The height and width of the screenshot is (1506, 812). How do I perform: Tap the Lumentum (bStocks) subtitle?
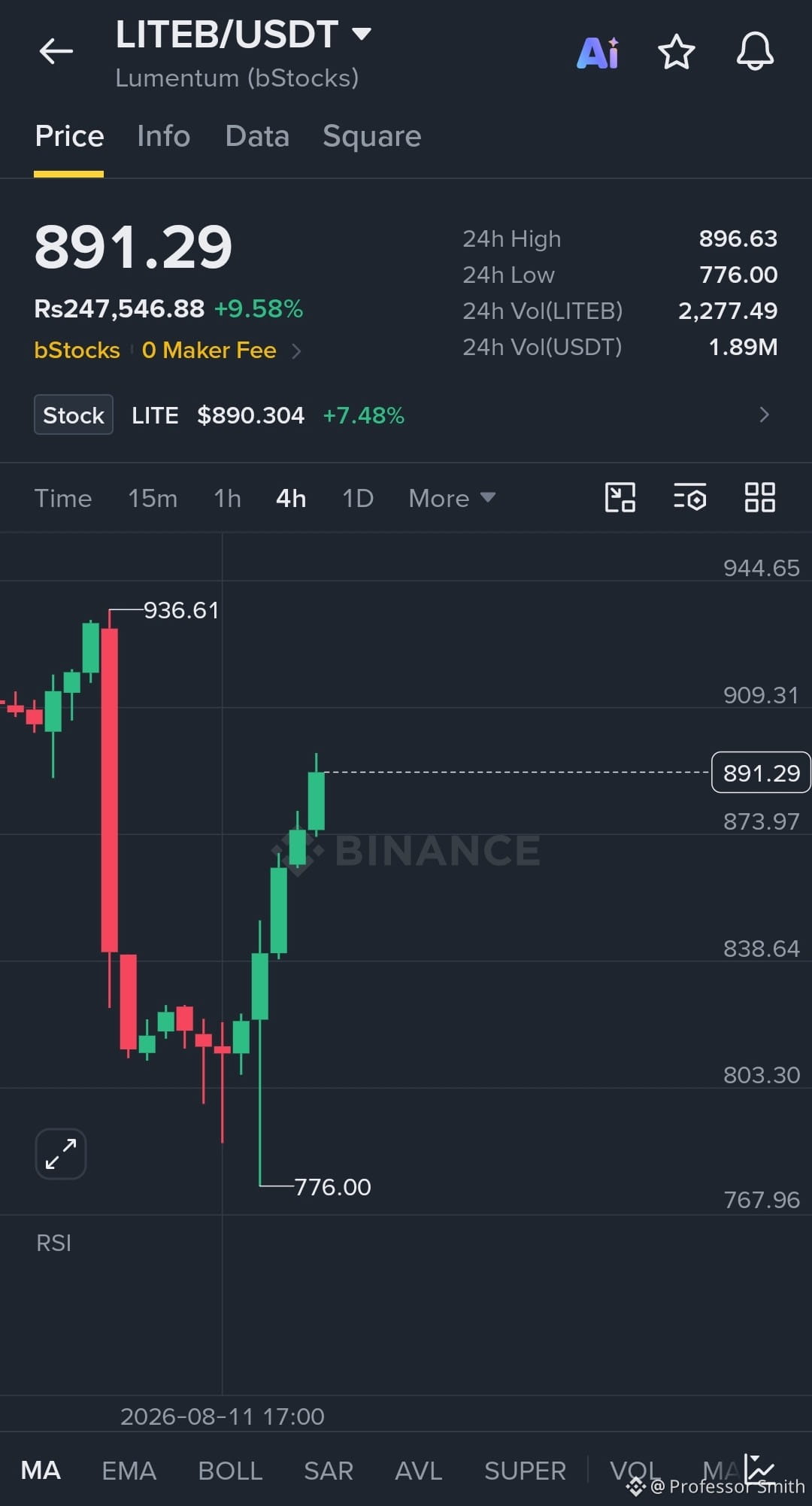(x=237, y=78)
